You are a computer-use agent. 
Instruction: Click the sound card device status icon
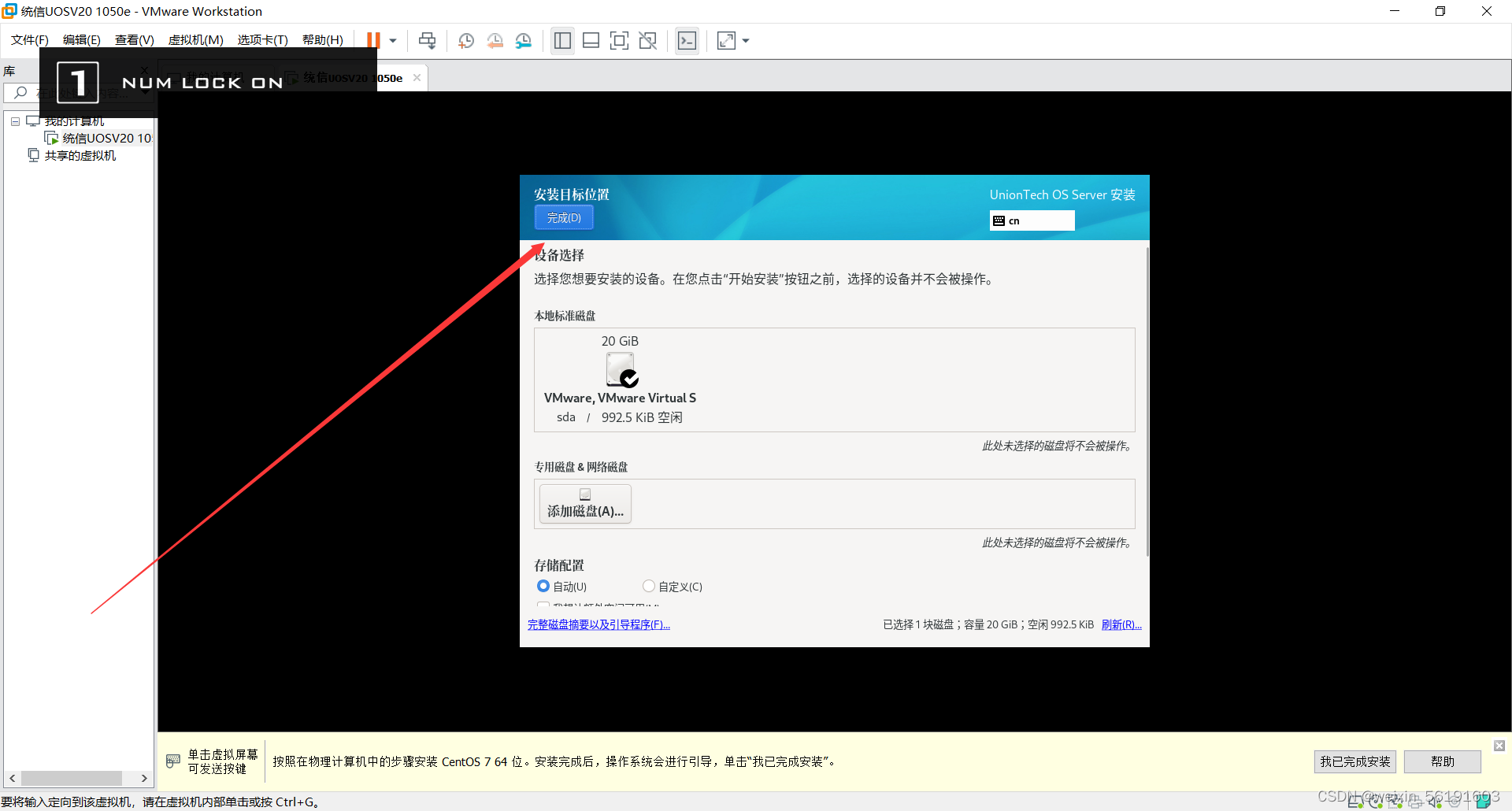click(1435, 802)
